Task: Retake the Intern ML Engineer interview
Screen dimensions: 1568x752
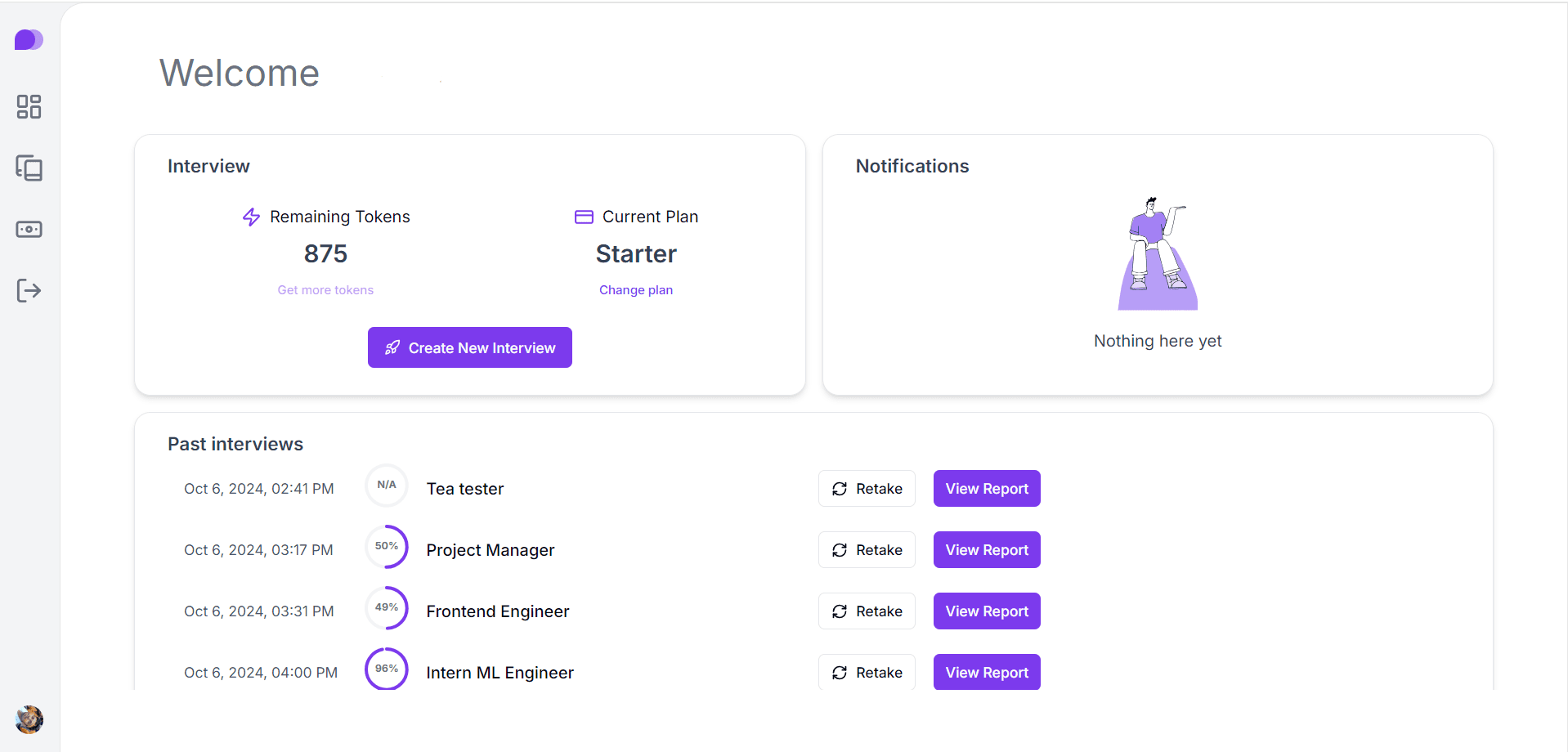Action: tap(866, 672)
